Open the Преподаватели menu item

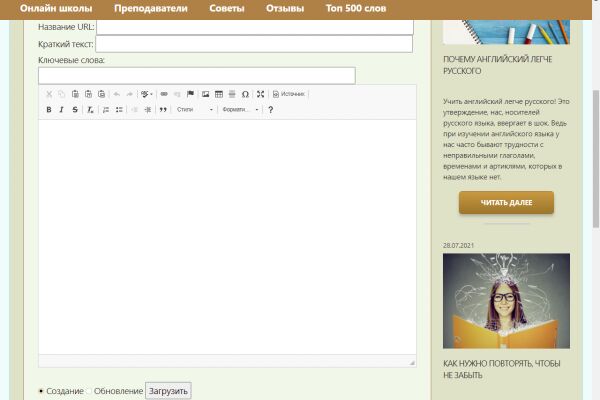pos(151,8)
